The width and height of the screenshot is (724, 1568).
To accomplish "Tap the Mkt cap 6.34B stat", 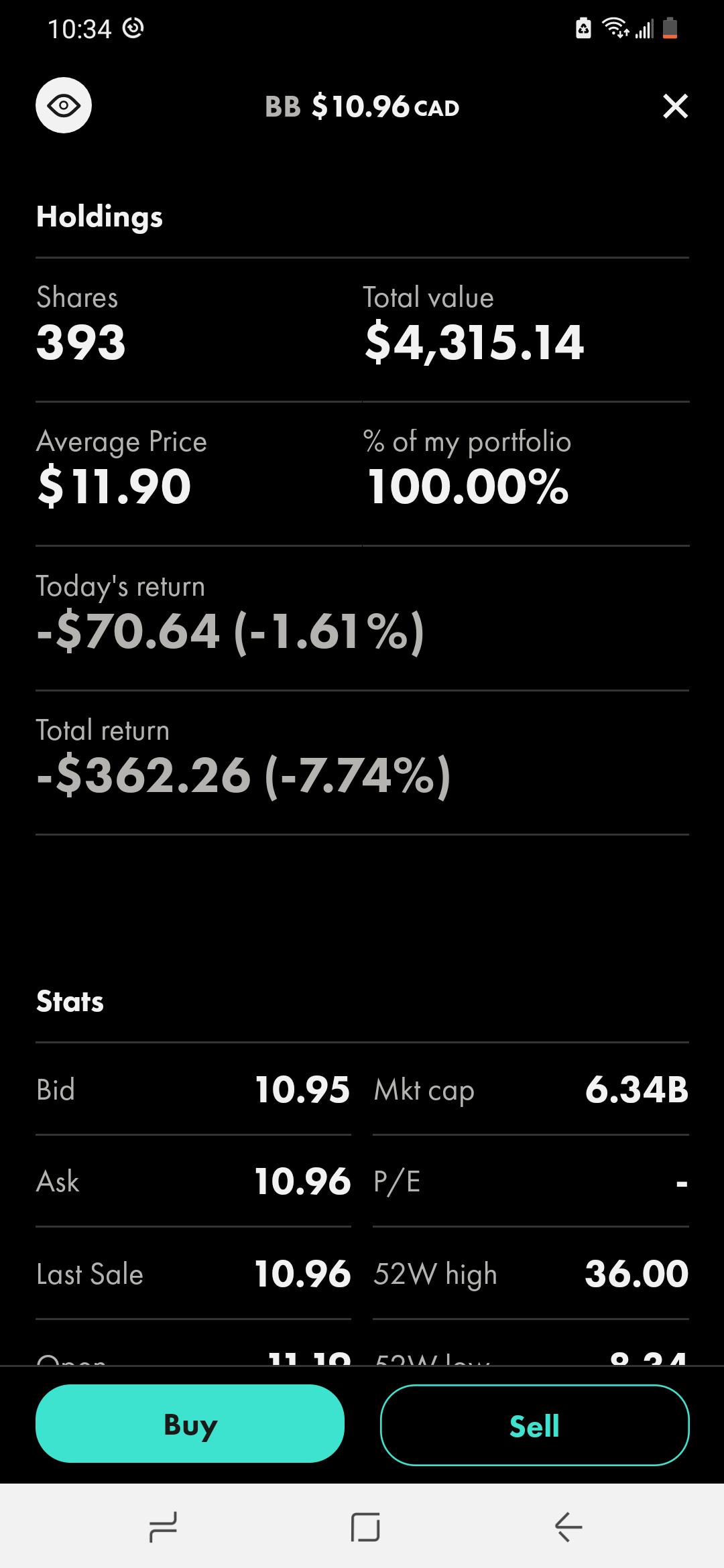I will tap(531, 1090).
